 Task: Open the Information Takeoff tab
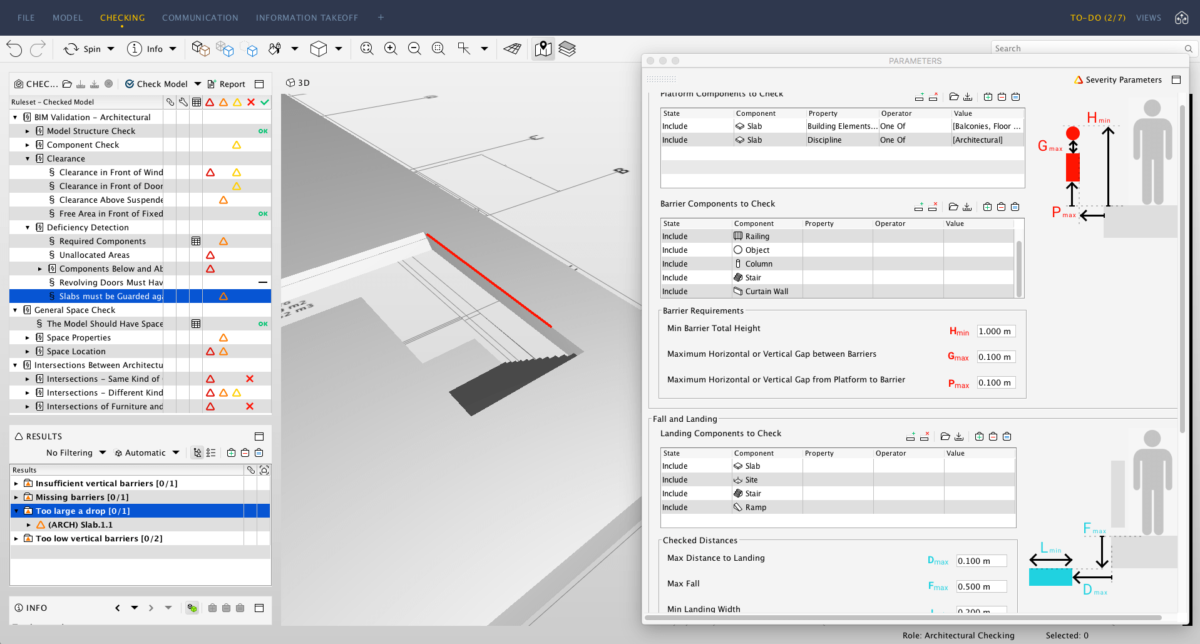click(306, 18)
